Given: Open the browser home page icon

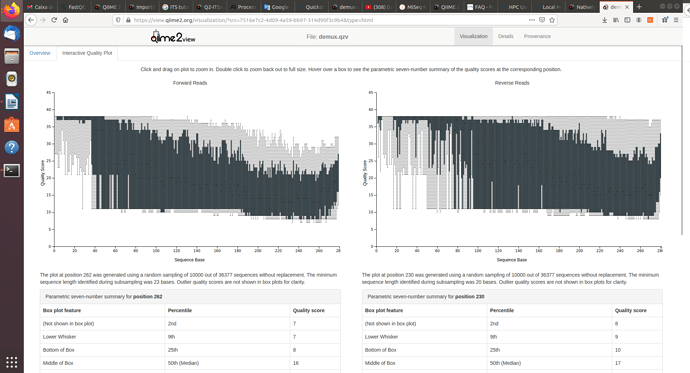Looking at the screenshot, I should click(x=66, y=20).
